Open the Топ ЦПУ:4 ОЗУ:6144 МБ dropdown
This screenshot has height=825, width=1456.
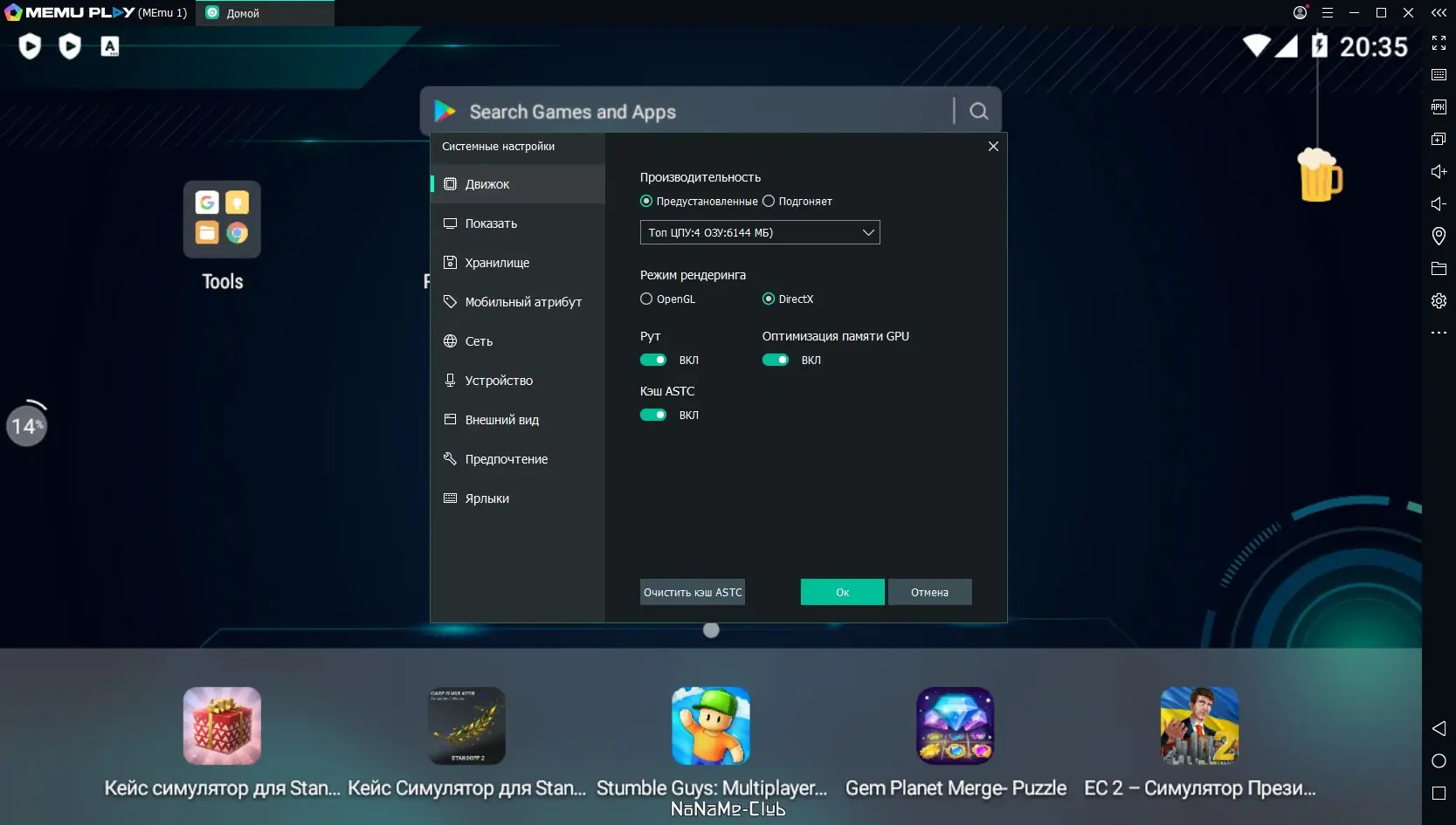point(760,232)
